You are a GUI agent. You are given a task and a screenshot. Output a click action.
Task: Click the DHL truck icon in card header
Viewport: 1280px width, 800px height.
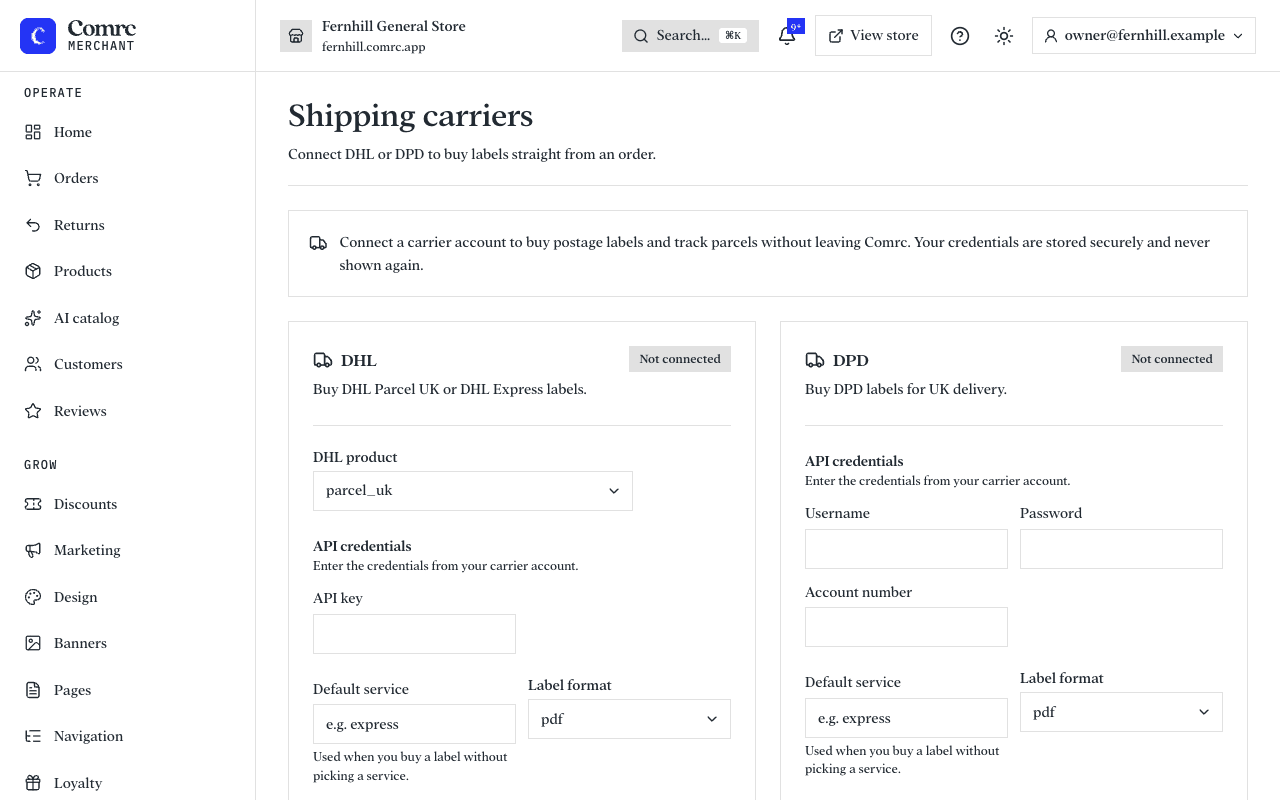pos(322,360)
